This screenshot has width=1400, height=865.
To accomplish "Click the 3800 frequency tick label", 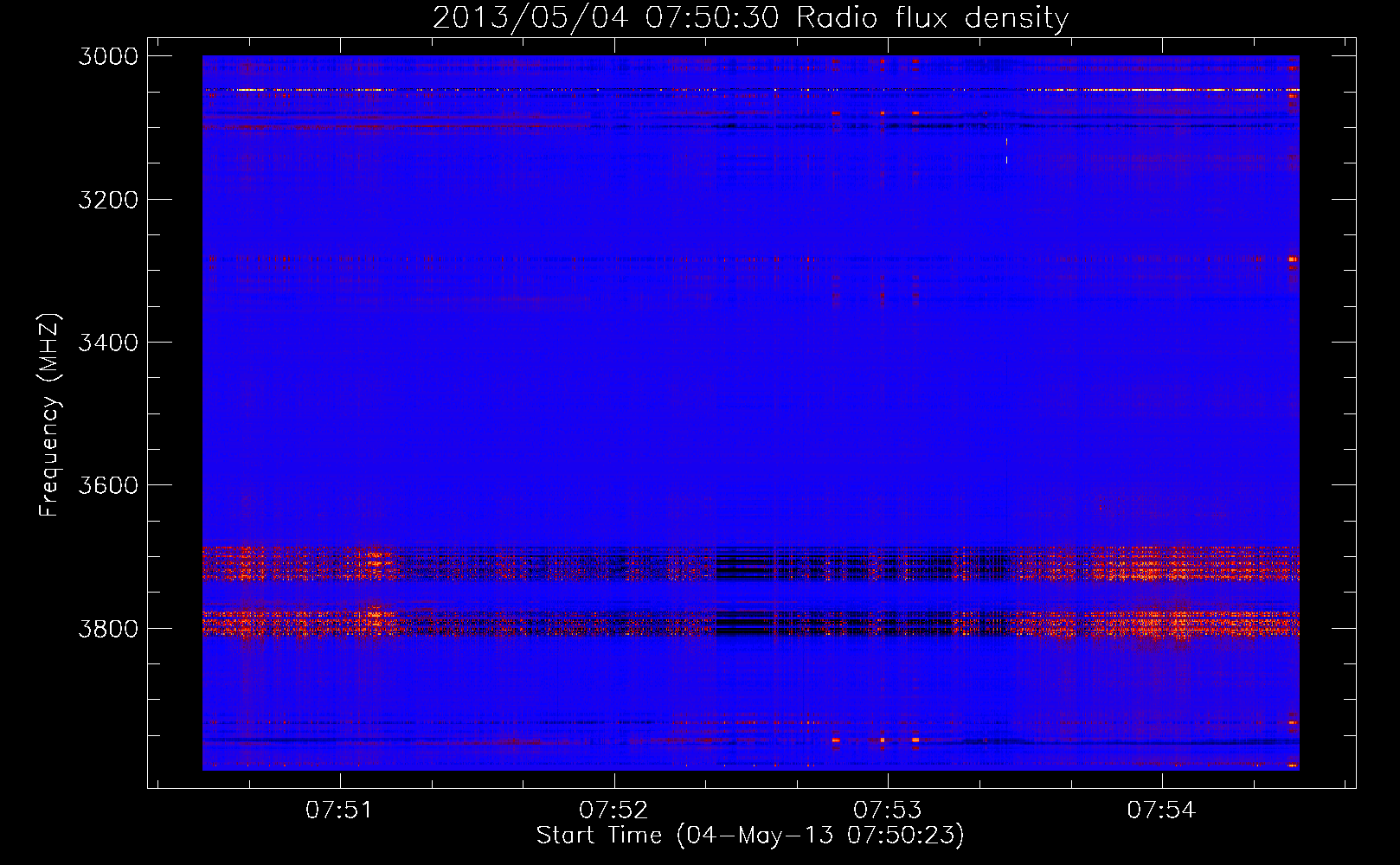I will point(108,629).
